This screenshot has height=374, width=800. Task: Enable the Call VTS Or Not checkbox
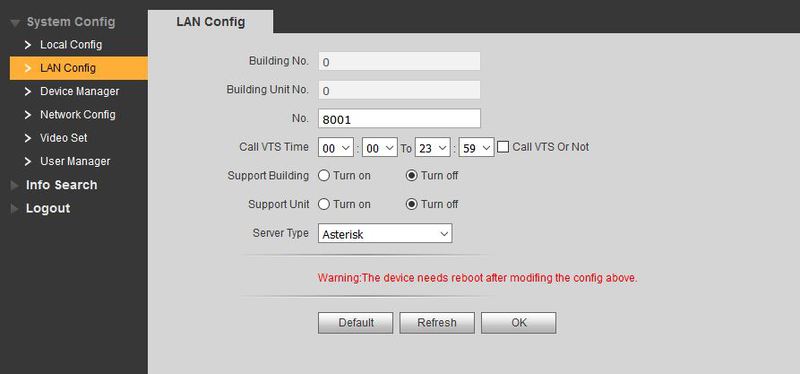point(503,147)
